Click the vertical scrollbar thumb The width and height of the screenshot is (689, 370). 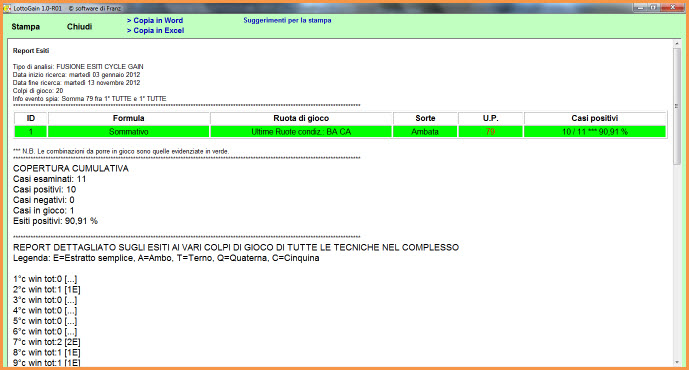[677, 106]
